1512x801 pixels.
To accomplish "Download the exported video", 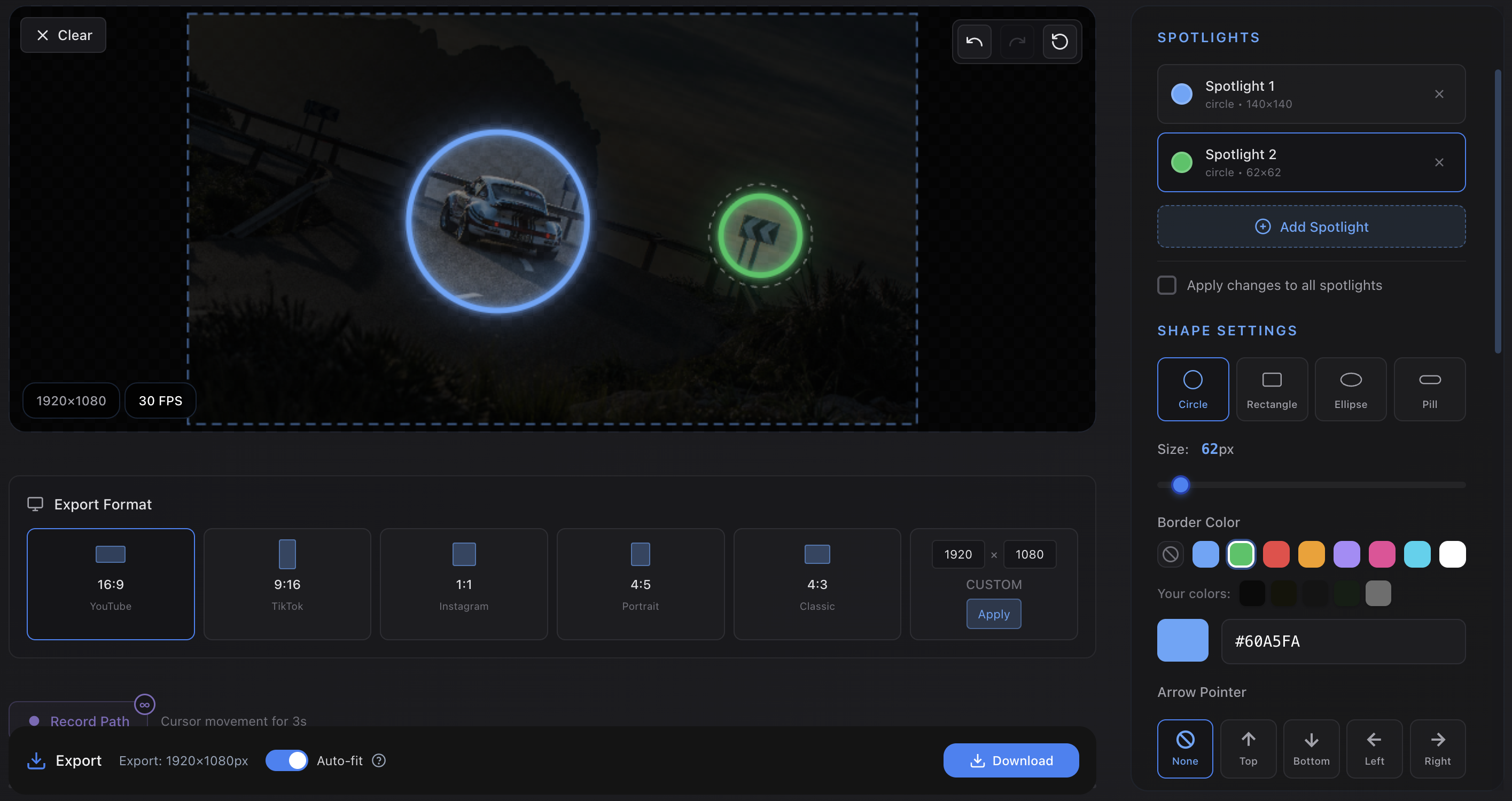I will click(1011, 760).
